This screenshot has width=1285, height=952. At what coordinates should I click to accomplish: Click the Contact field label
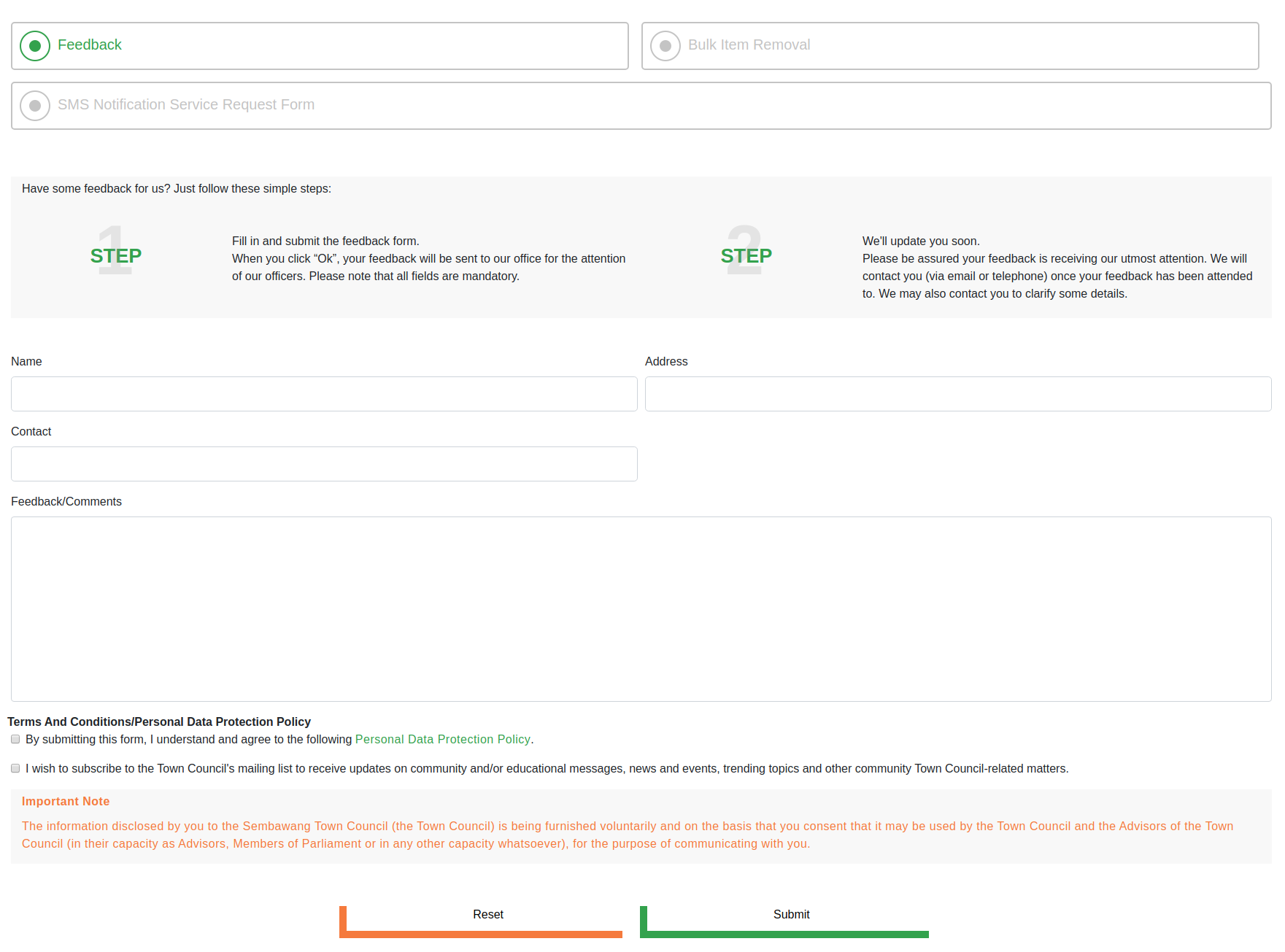coord(31,431)
